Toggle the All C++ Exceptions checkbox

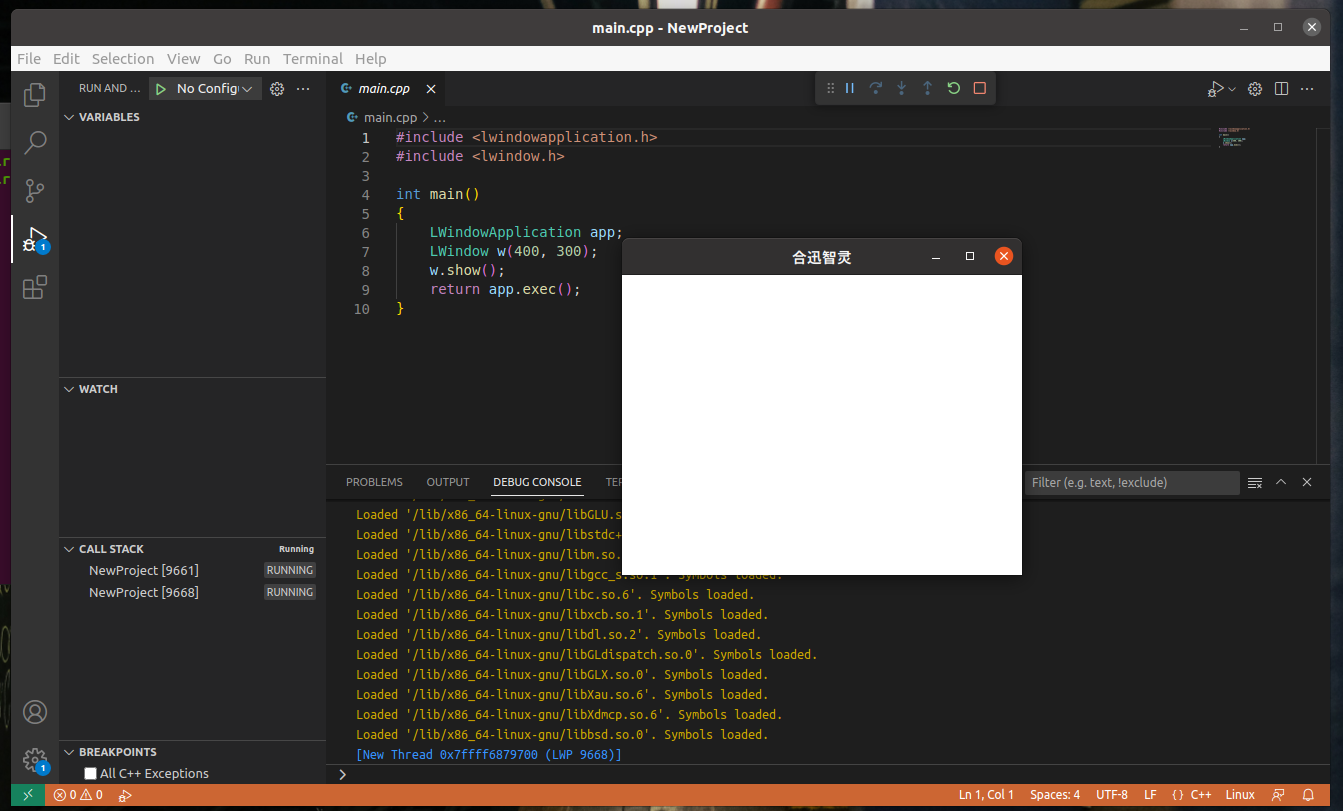(91, 773)
